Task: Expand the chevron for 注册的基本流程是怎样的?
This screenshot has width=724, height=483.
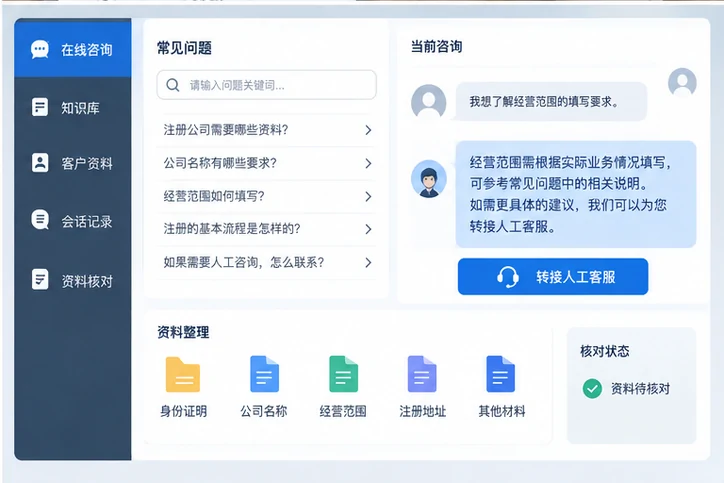Action: tap(368, 229)
